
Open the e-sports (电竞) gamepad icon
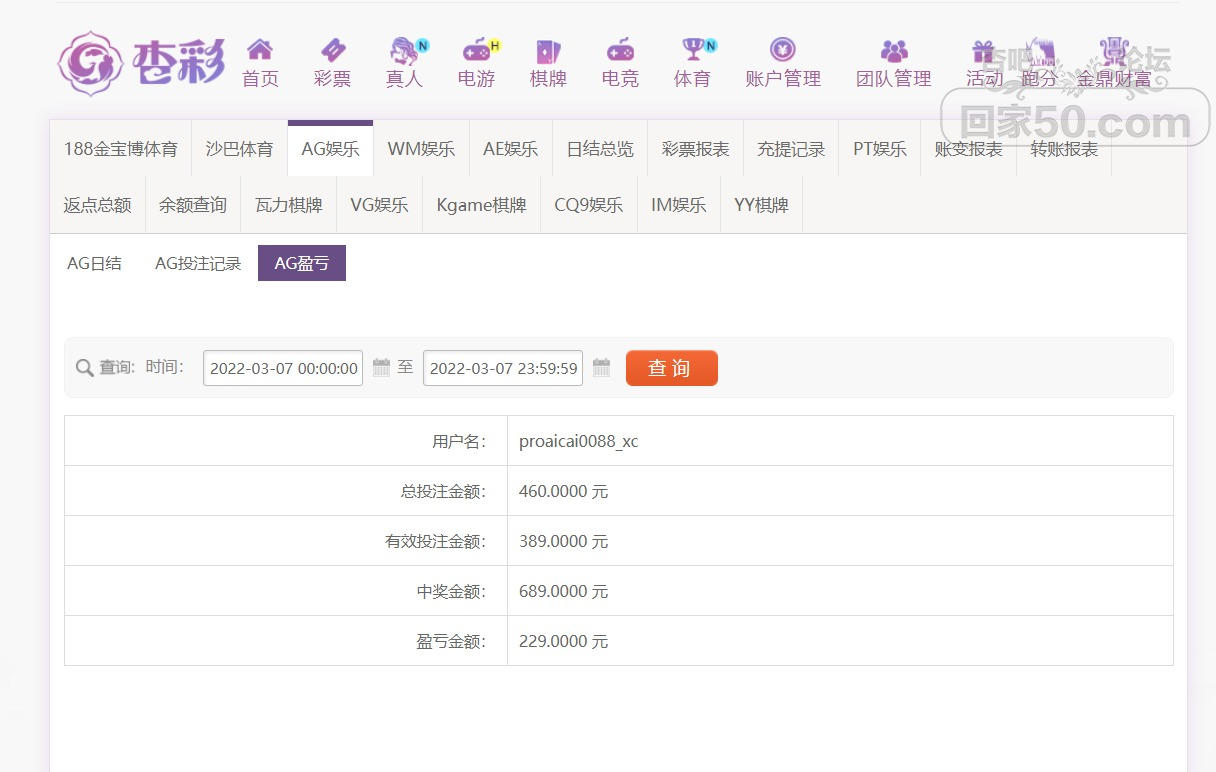click(620, 50)
